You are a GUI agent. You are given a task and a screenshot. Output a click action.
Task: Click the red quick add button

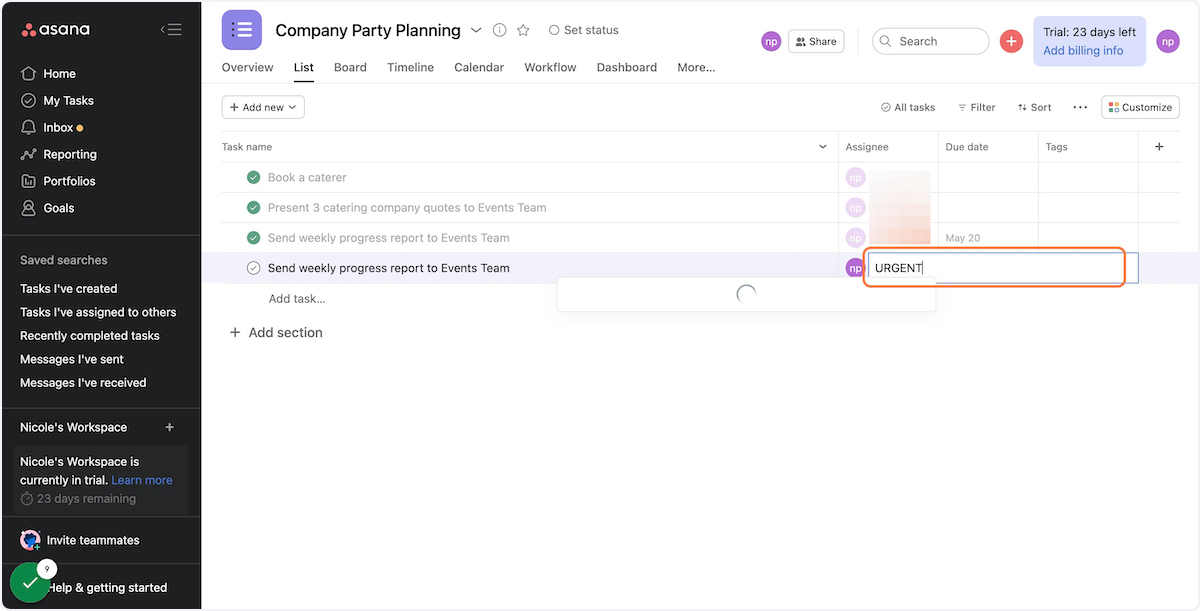[1011, 41]
